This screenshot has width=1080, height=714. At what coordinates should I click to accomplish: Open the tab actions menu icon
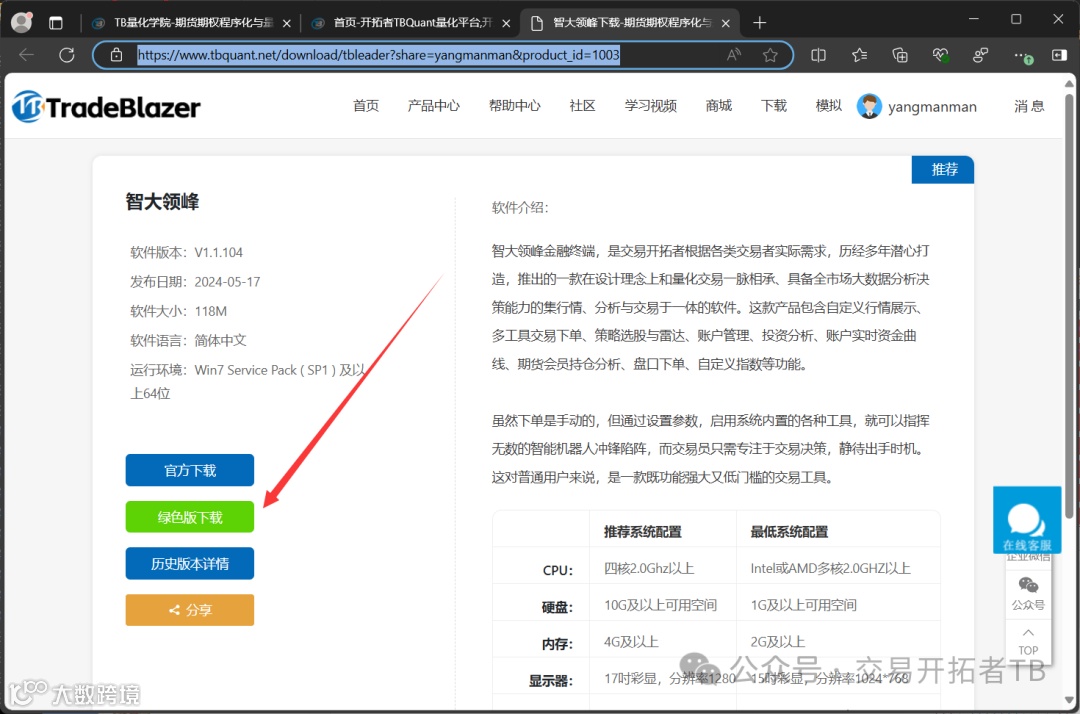point(56,23)
